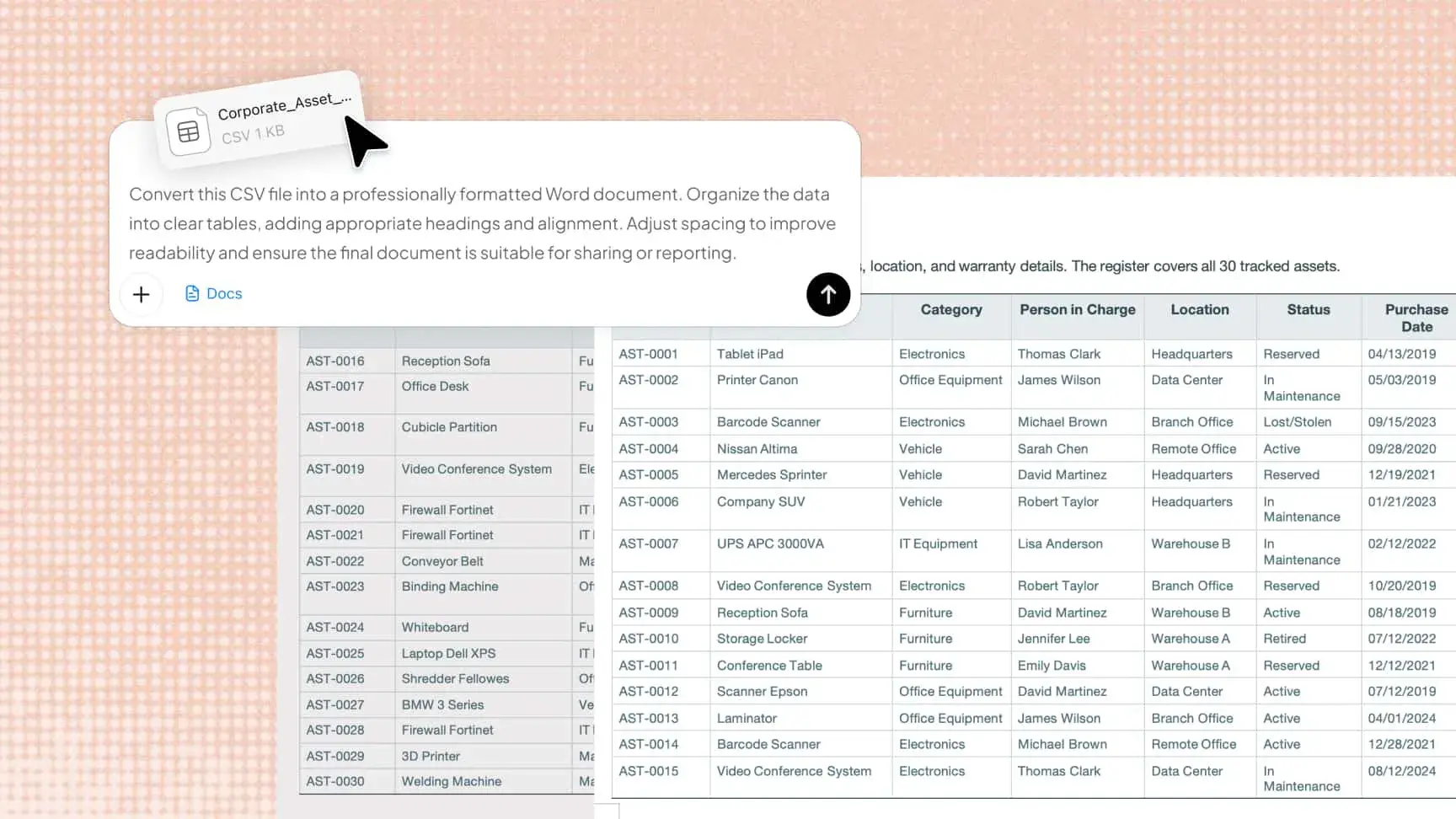Click Firewall Fortinet in the AST-0020 row
The image size is (1456, 819).
pyautogui.click(x=447, y=510)
